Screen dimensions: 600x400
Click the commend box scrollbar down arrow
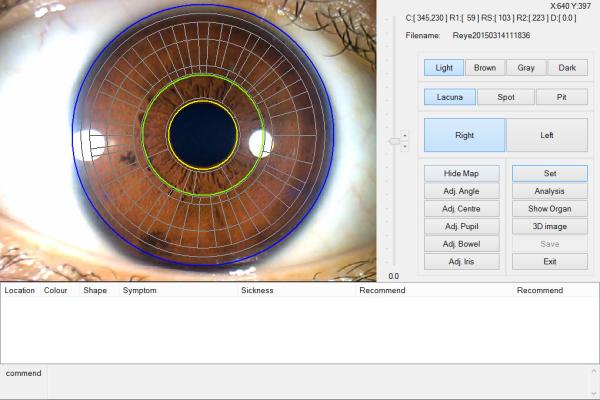(x=594, y=394)
